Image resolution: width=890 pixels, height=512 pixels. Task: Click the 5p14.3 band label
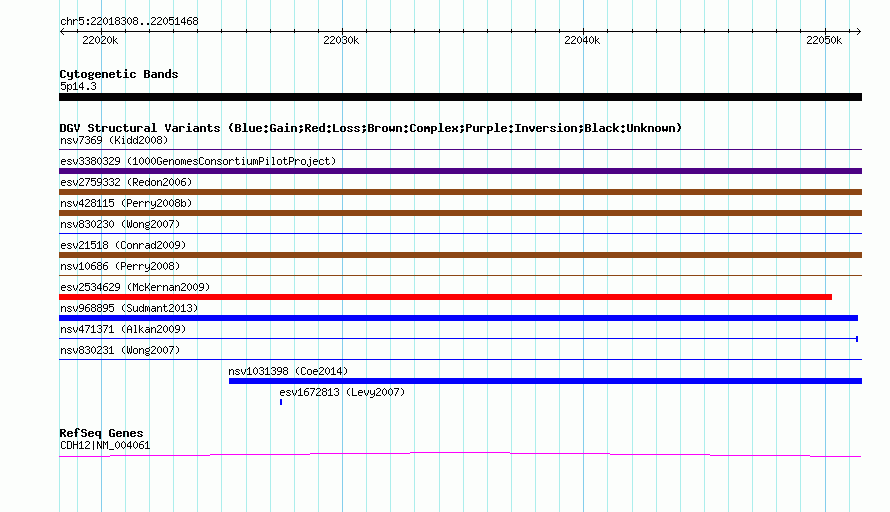point(78,86)
